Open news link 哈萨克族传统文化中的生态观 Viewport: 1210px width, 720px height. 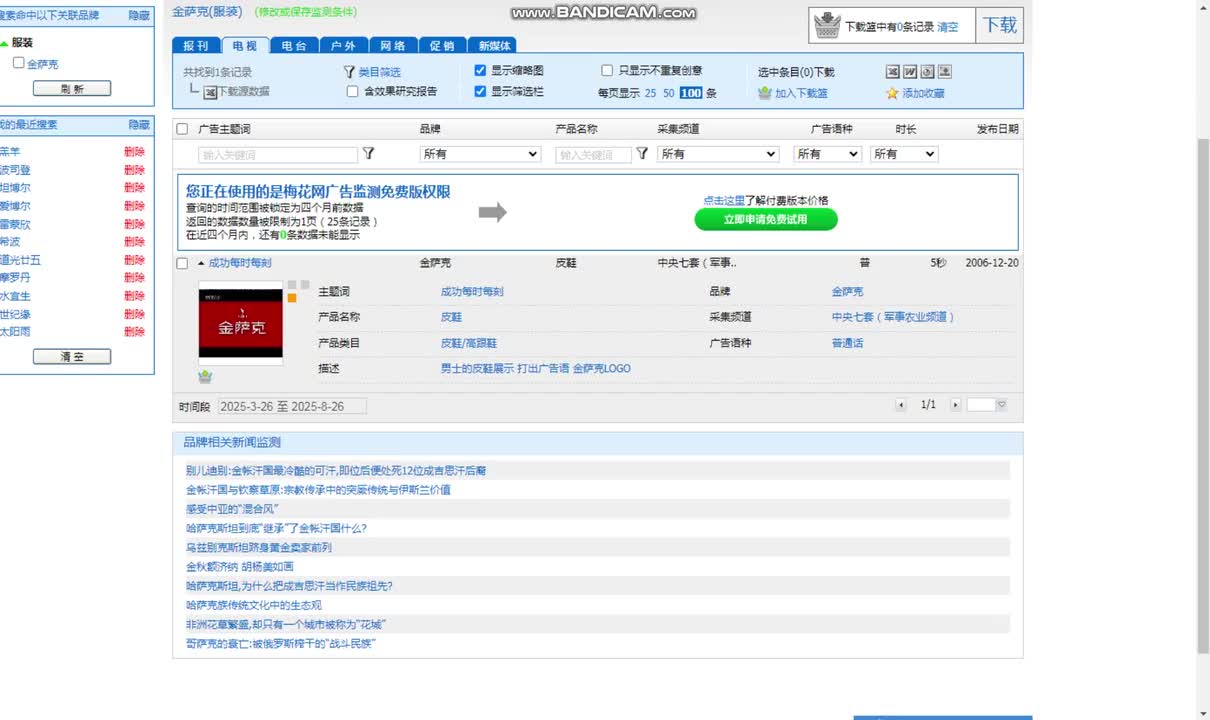(254, 605)
